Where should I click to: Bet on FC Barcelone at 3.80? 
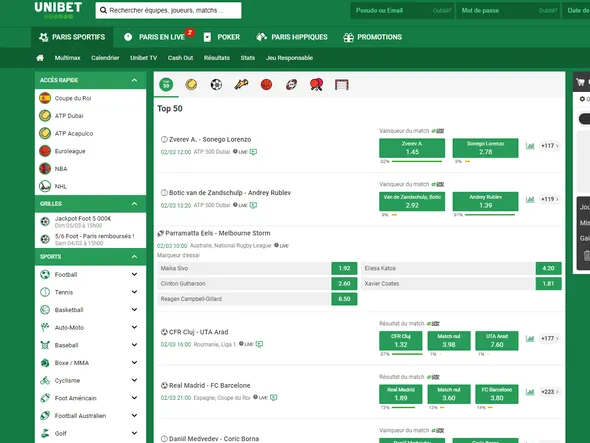point(497,394)
